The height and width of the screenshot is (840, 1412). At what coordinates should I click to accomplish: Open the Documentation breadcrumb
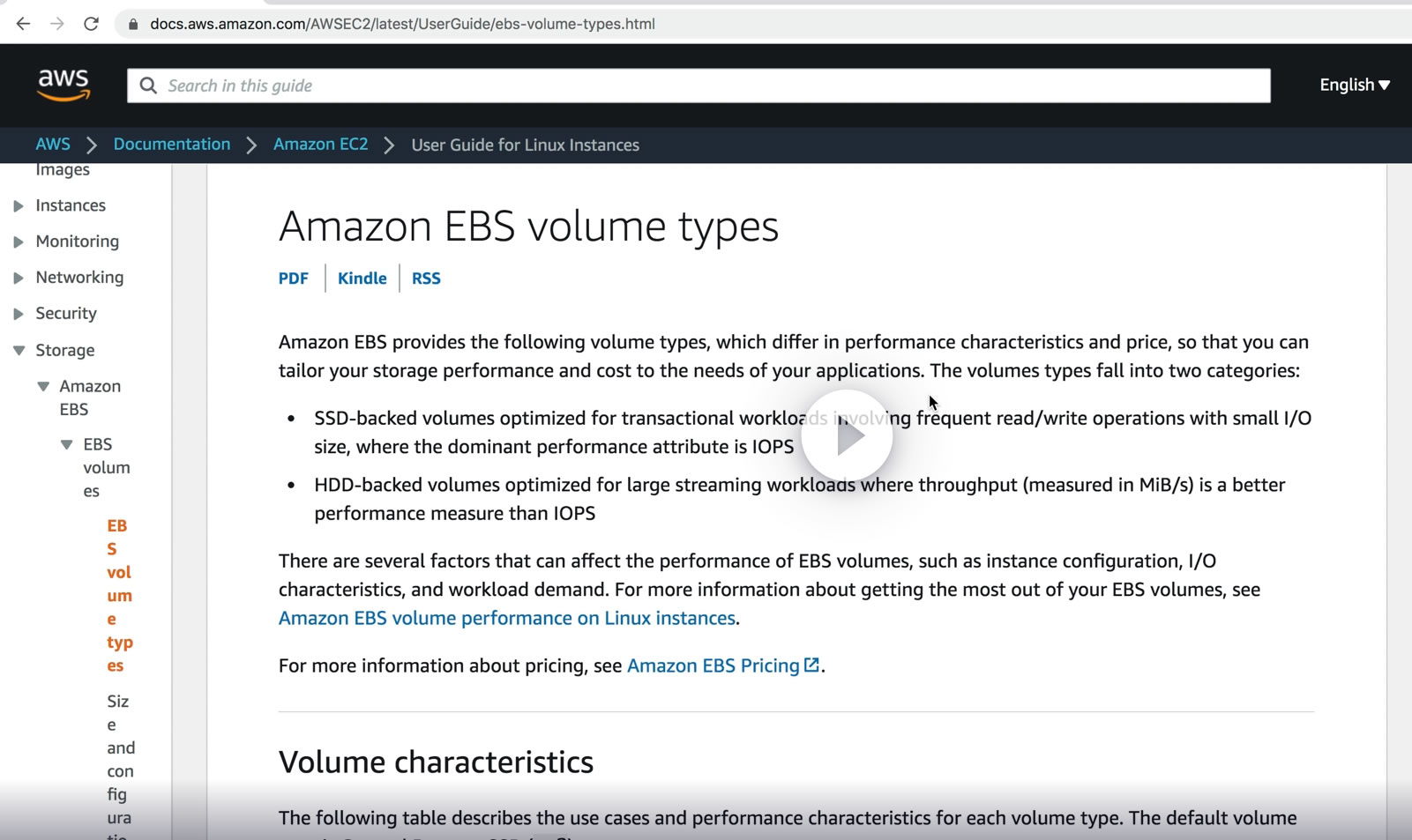[x=171, y=145]
